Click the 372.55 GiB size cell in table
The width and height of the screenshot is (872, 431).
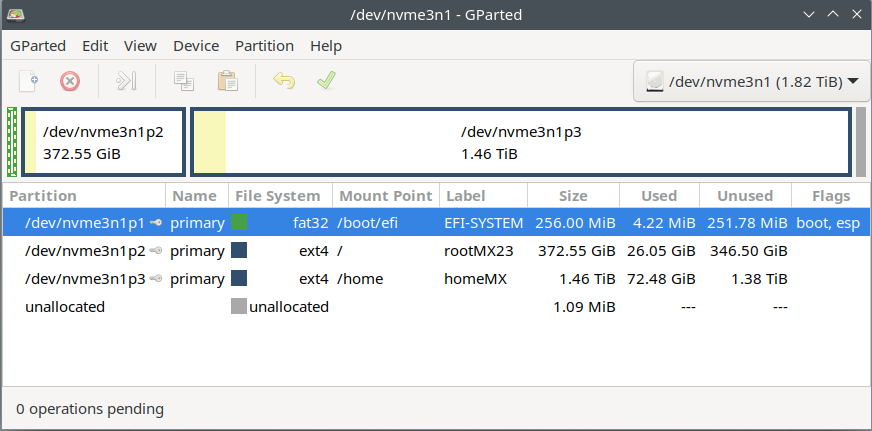click(577, 251)
